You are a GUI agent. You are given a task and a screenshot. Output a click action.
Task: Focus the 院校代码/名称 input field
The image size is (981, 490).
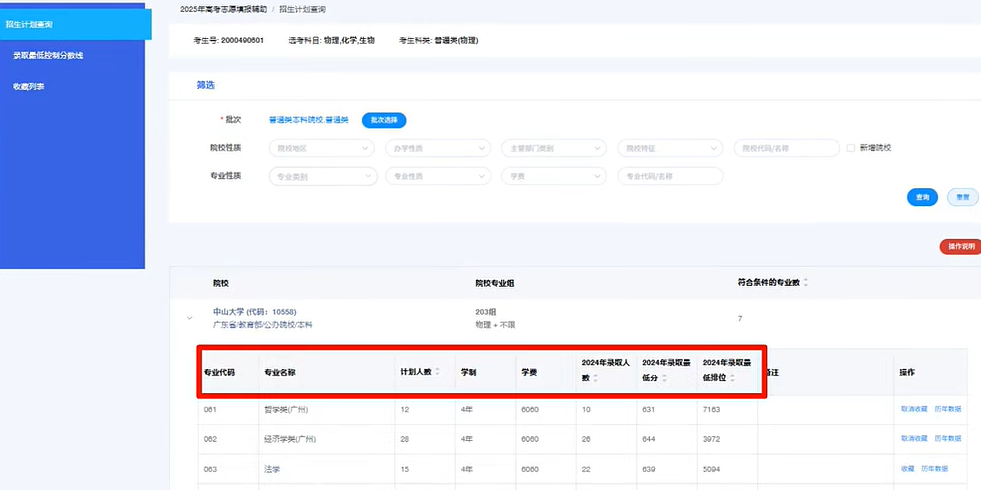tap(786, 148)
